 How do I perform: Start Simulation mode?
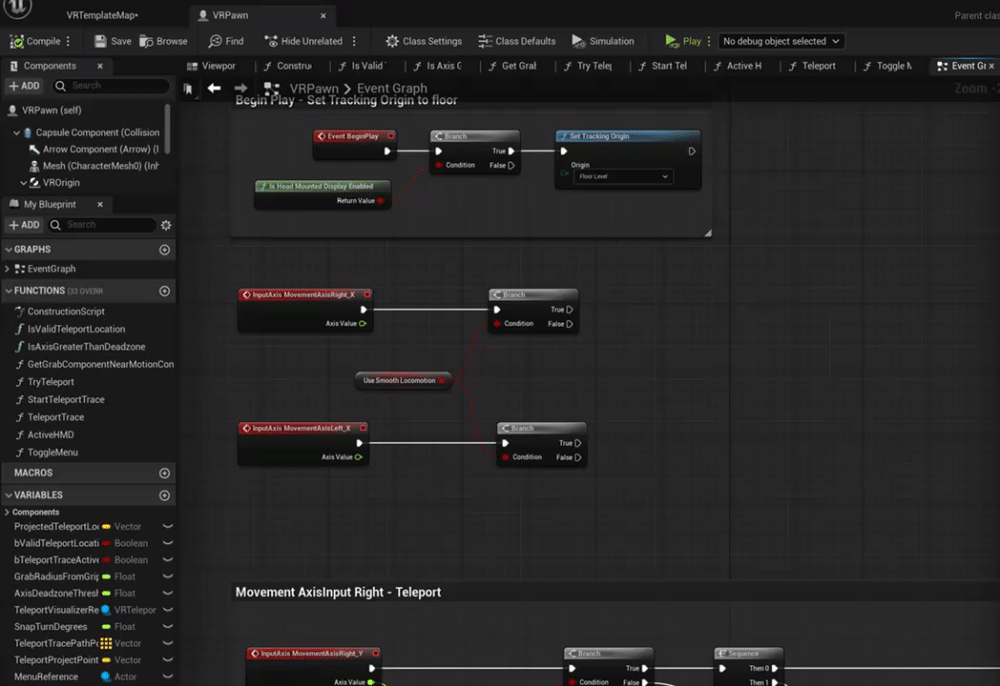pos(603,41)
